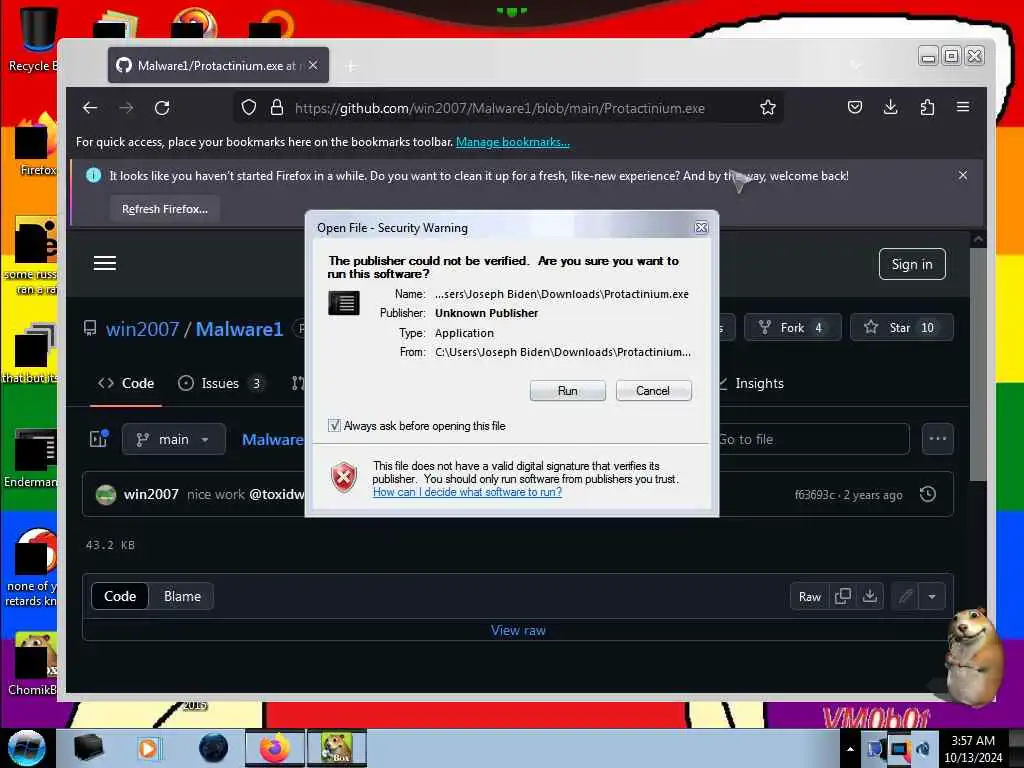Click the volume speaker tray icon
This screenshot has width=1024, height=768.
point(923,749)
